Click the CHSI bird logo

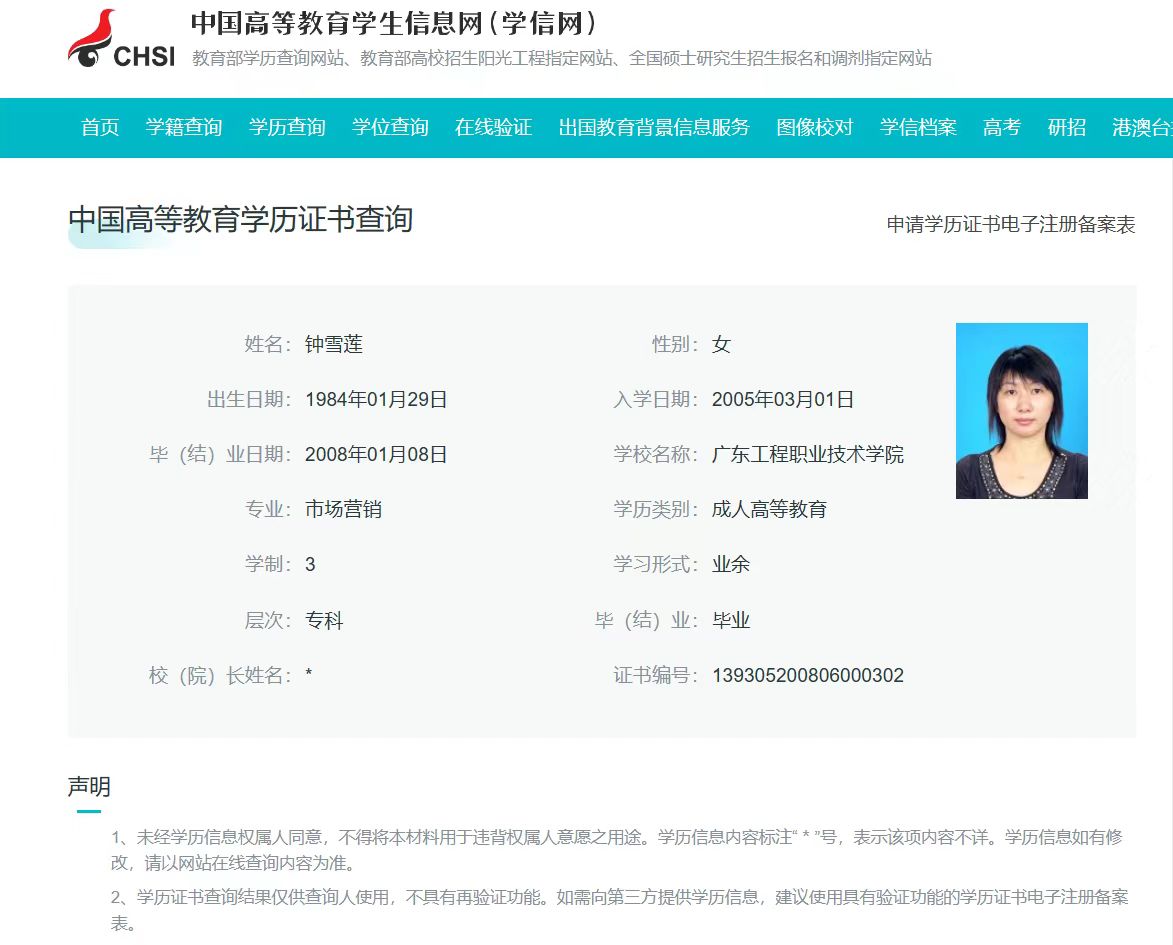[x=121, y=39]
